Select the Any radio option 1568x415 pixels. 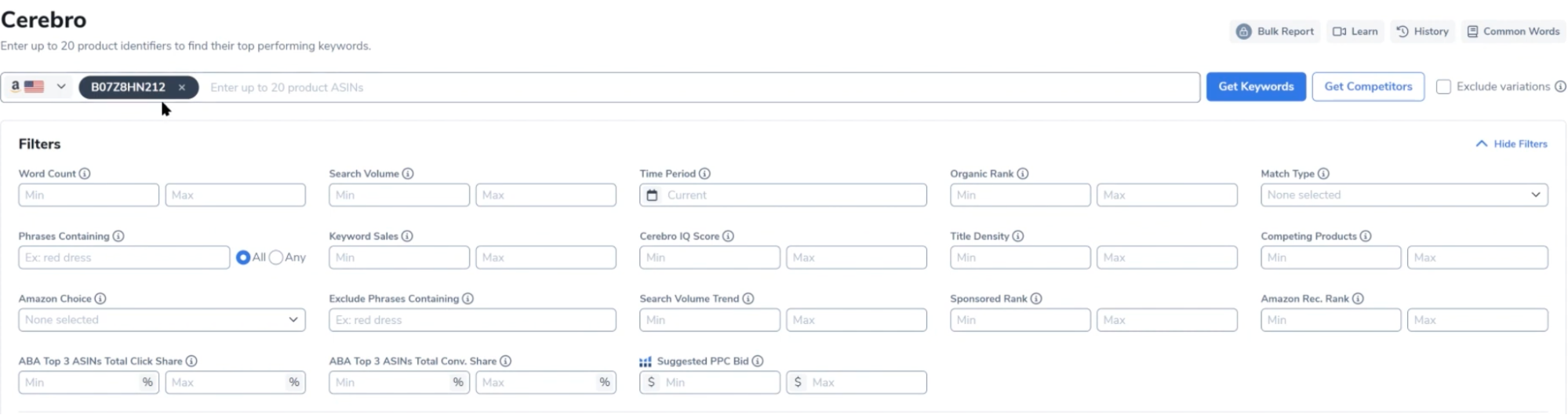(x=276, y=257)
